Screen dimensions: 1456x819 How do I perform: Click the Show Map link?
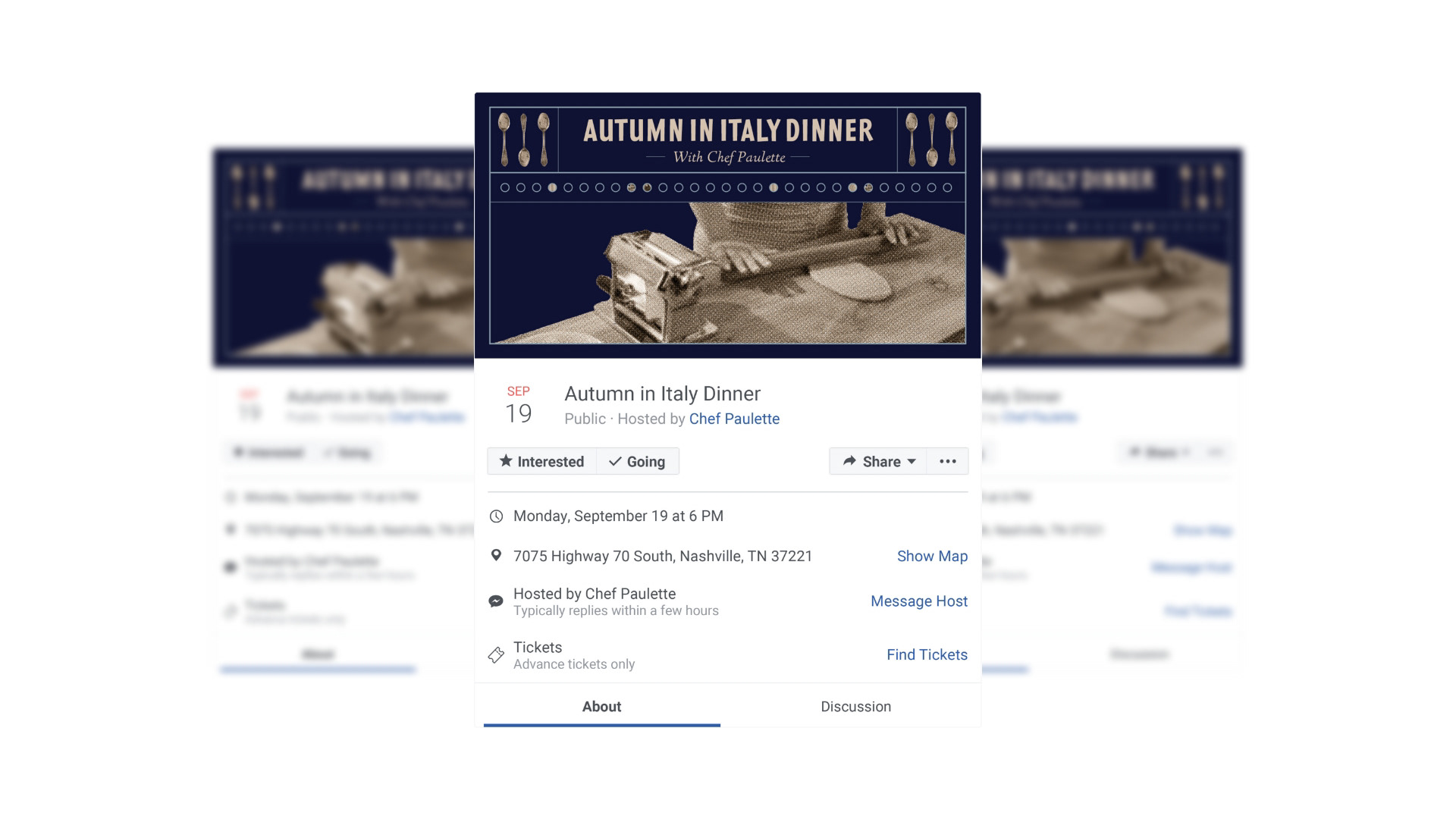932,556
